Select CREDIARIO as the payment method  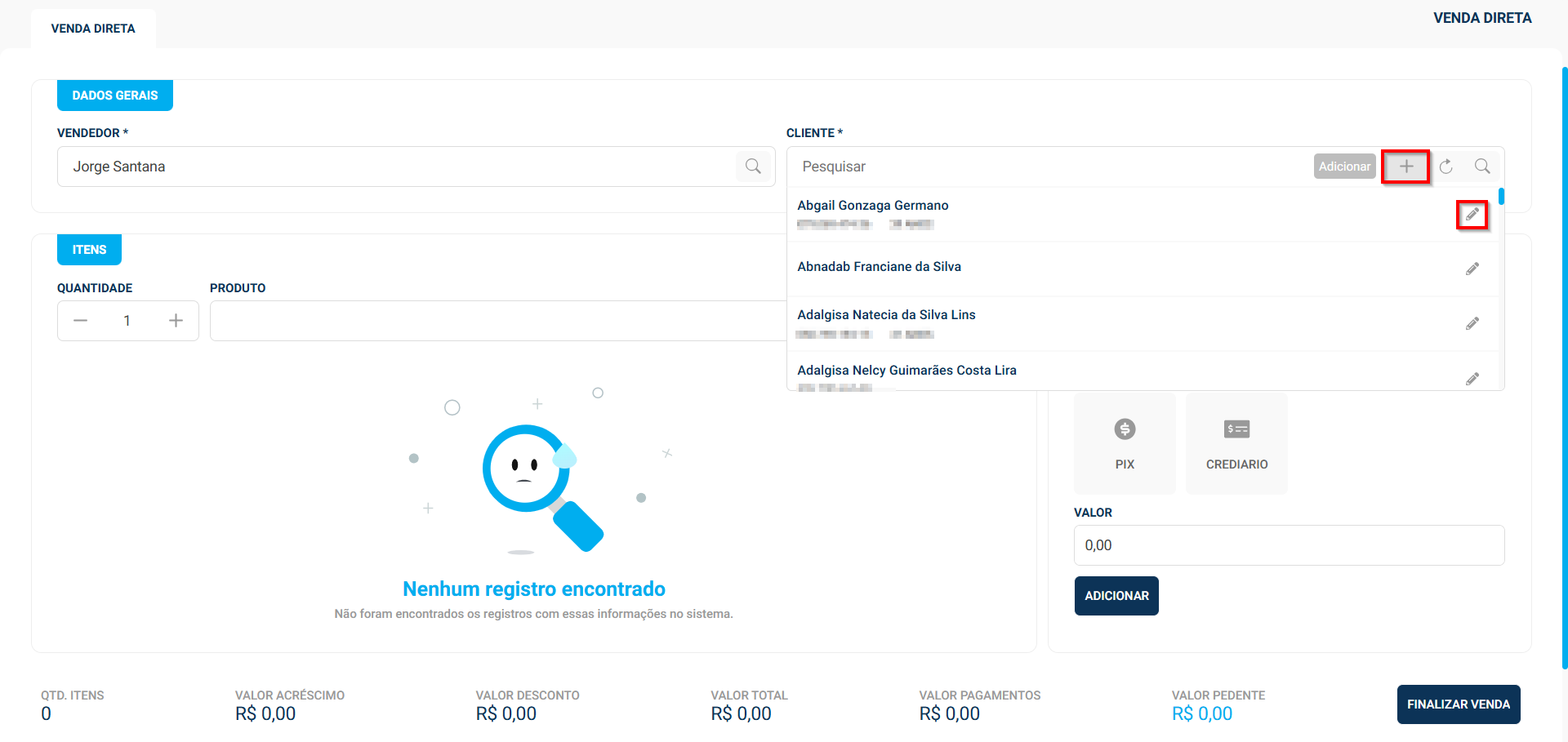(x=1236, y=443)
